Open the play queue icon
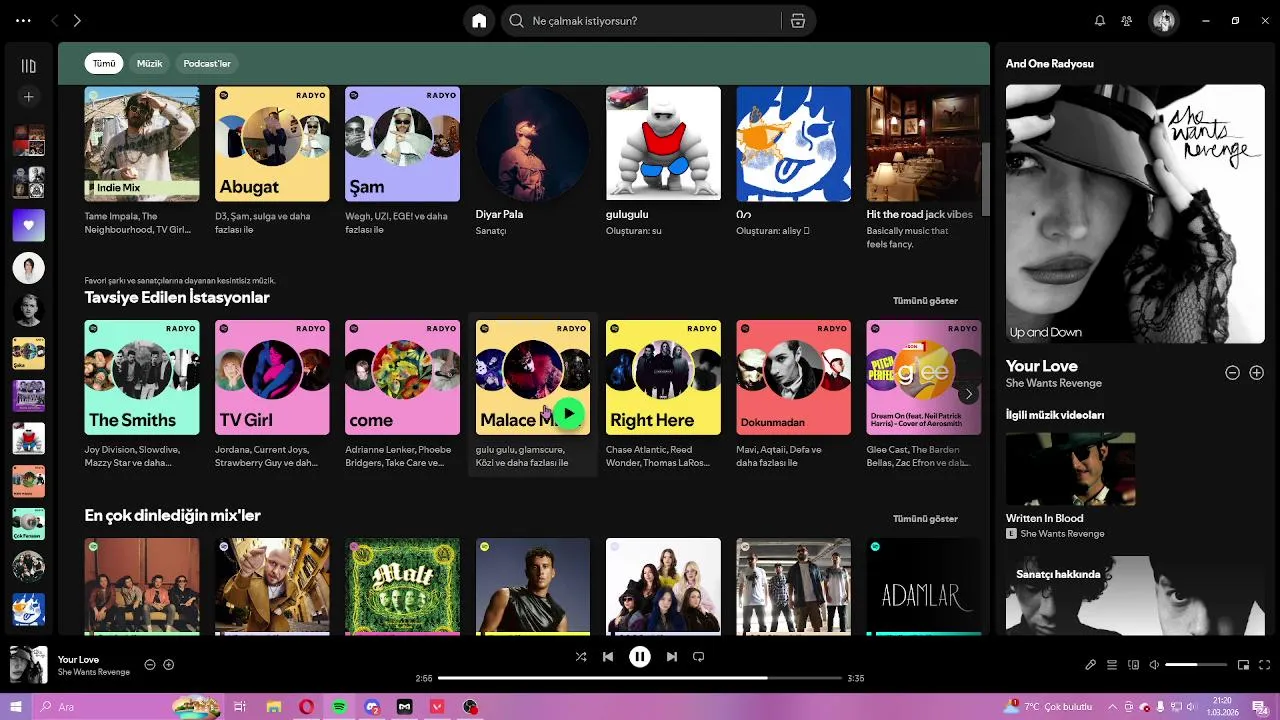 (1112, 665)
